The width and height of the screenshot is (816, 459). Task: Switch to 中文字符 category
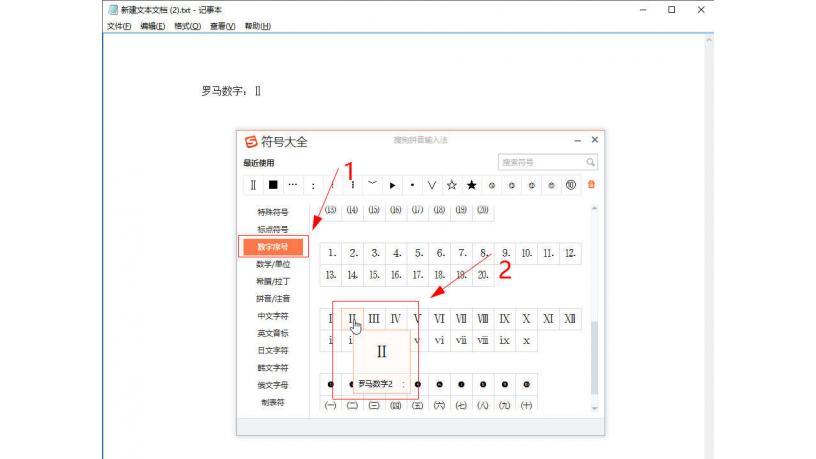273,316
